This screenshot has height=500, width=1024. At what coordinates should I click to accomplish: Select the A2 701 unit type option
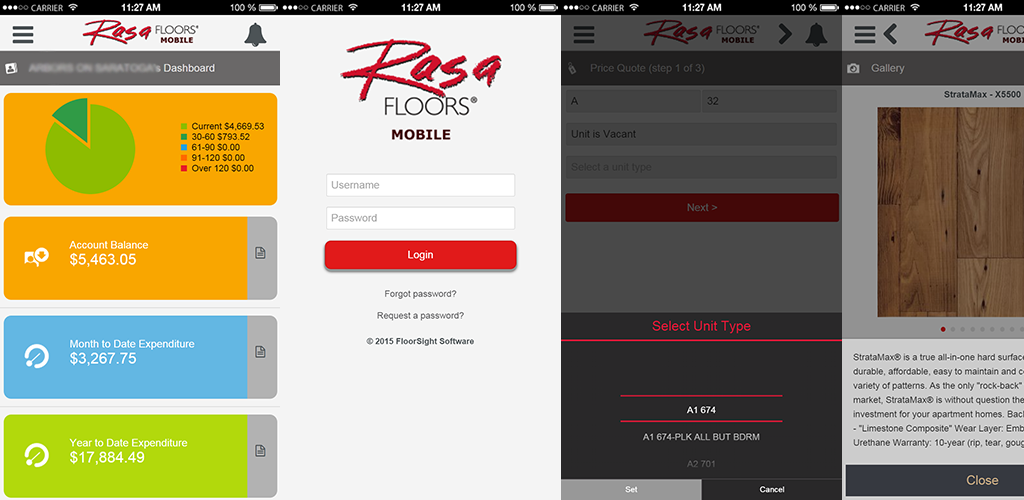(701, 464)
